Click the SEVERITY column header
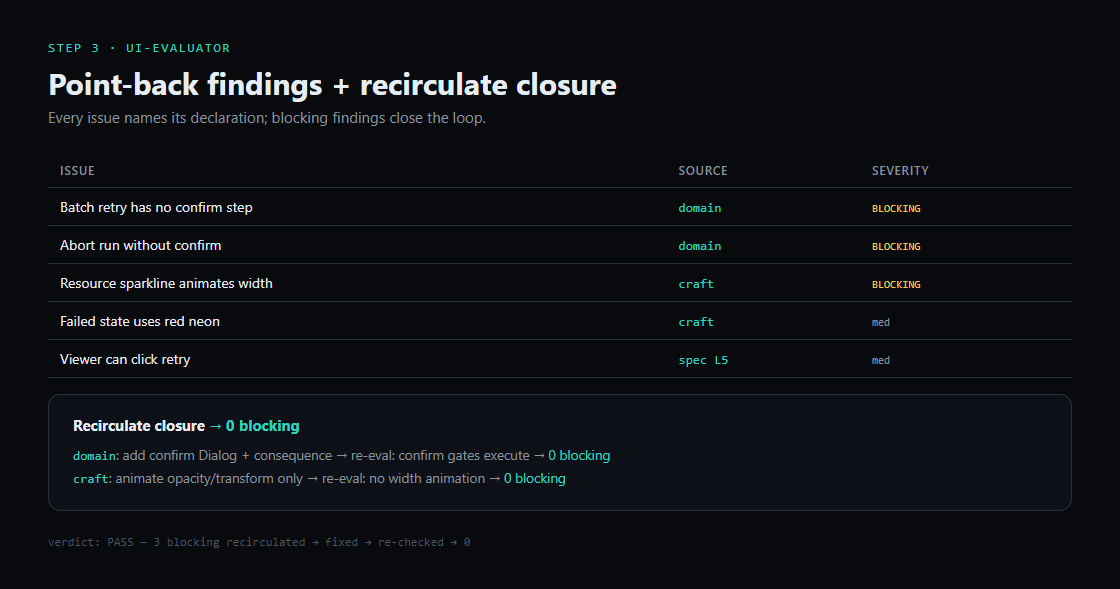1120x589 pixels. (900, 171)
